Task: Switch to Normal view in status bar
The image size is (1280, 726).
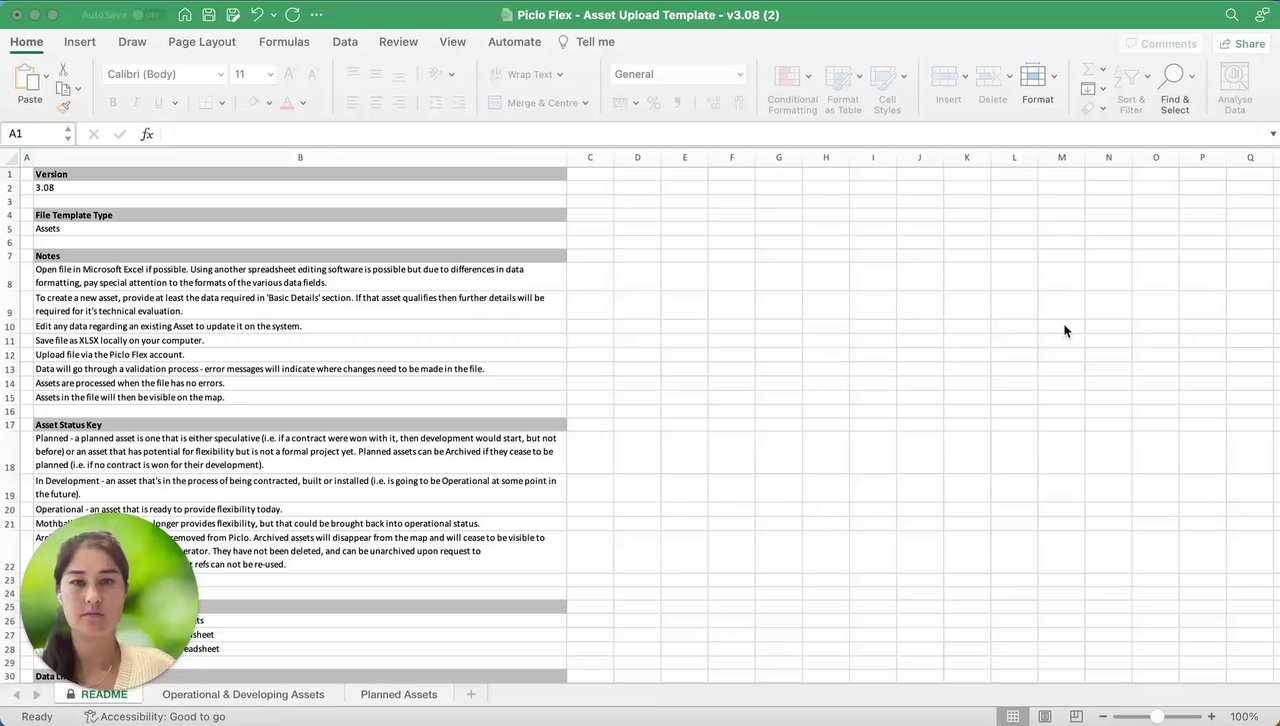Action: pyautogui.click(x=1013, y=716)
